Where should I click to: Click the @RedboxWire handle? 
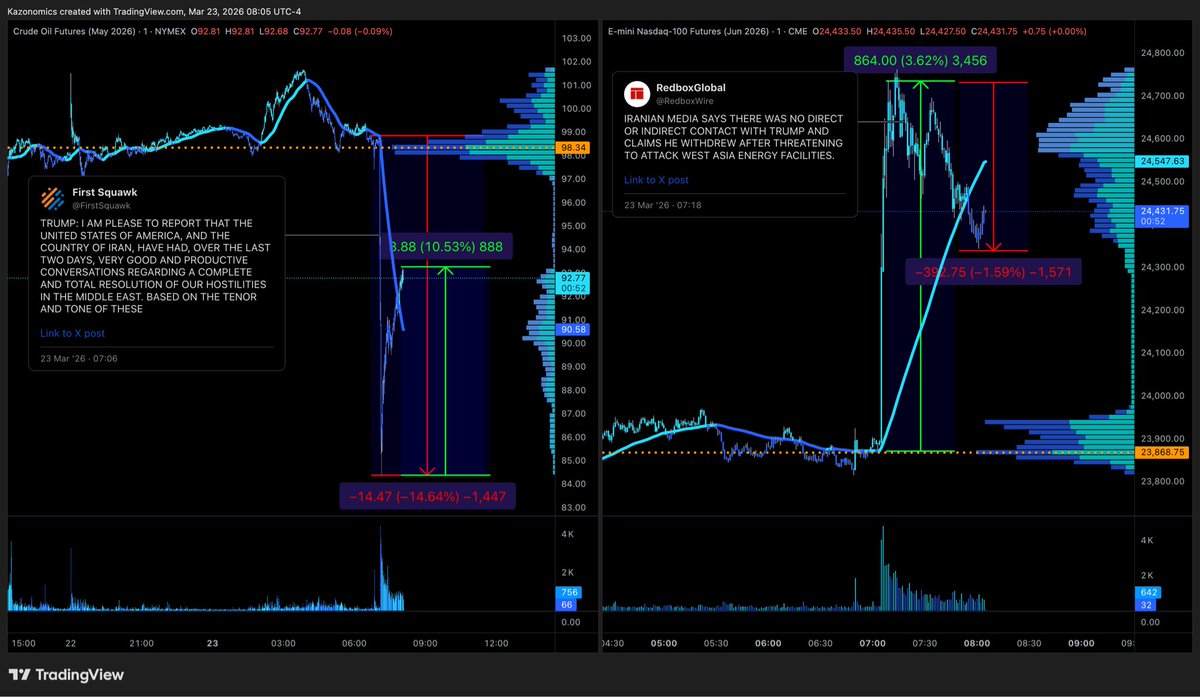[684, 101]
